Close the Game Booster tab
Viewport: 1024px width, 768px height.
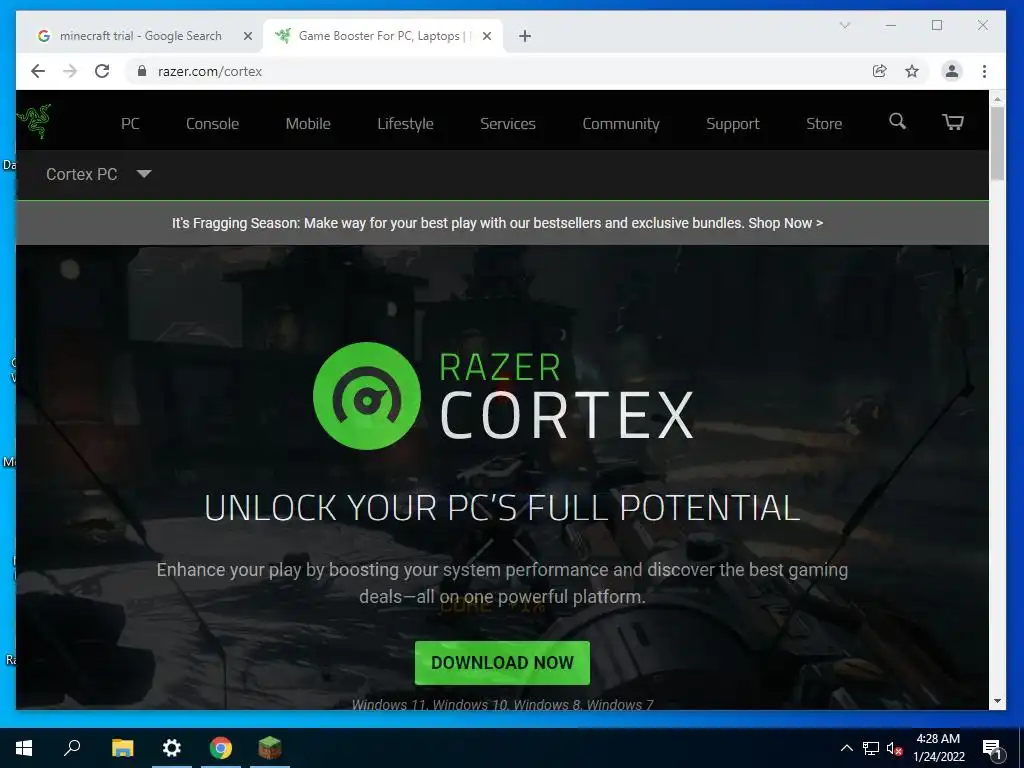[x=487, y=36]
